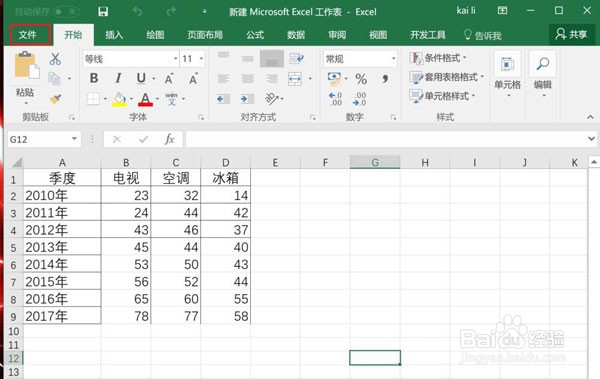Click the Decrease Indent icon
600x379 pixels.
click(x=223, y=99)
